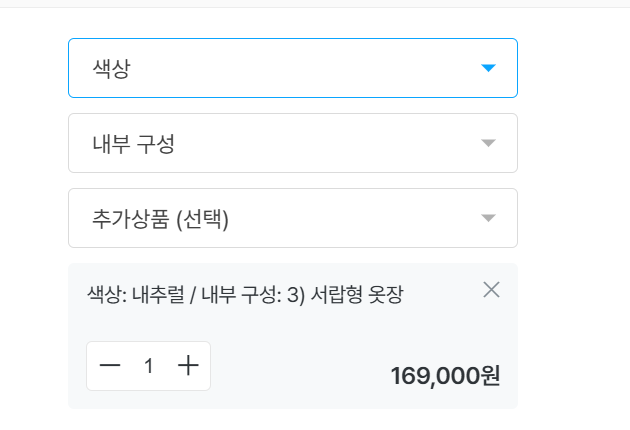The width and height of the screenshot is (630, 430).
Task: Open the 색상 dropdown box
Action: pos(293,68)
